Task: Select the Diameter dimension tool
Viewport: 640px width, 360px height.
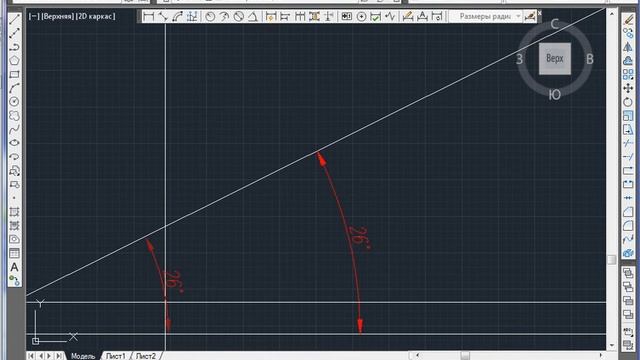Action: [239, 16]
